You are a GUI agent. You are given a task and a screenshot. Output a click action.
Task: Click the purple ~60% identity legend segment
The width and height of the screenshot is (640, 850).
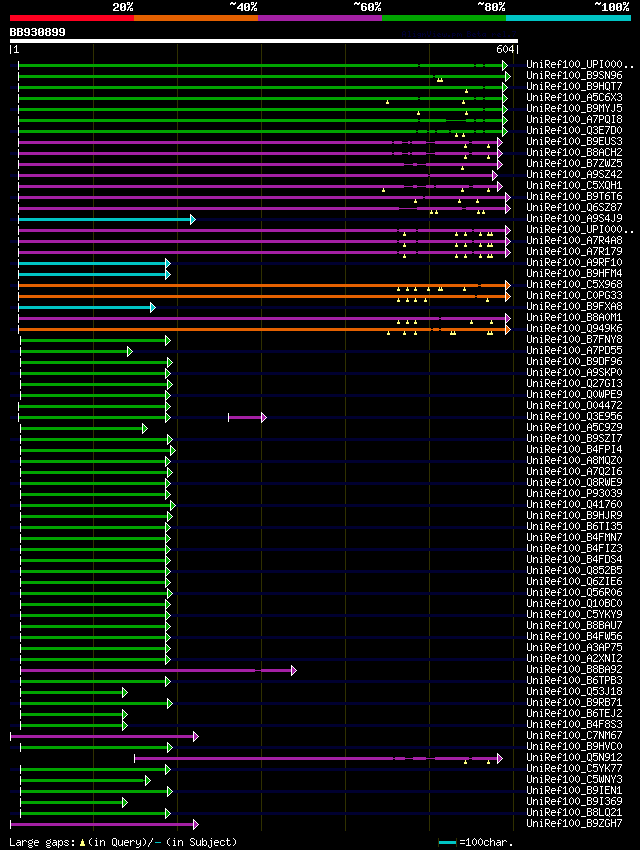point(320,18)
